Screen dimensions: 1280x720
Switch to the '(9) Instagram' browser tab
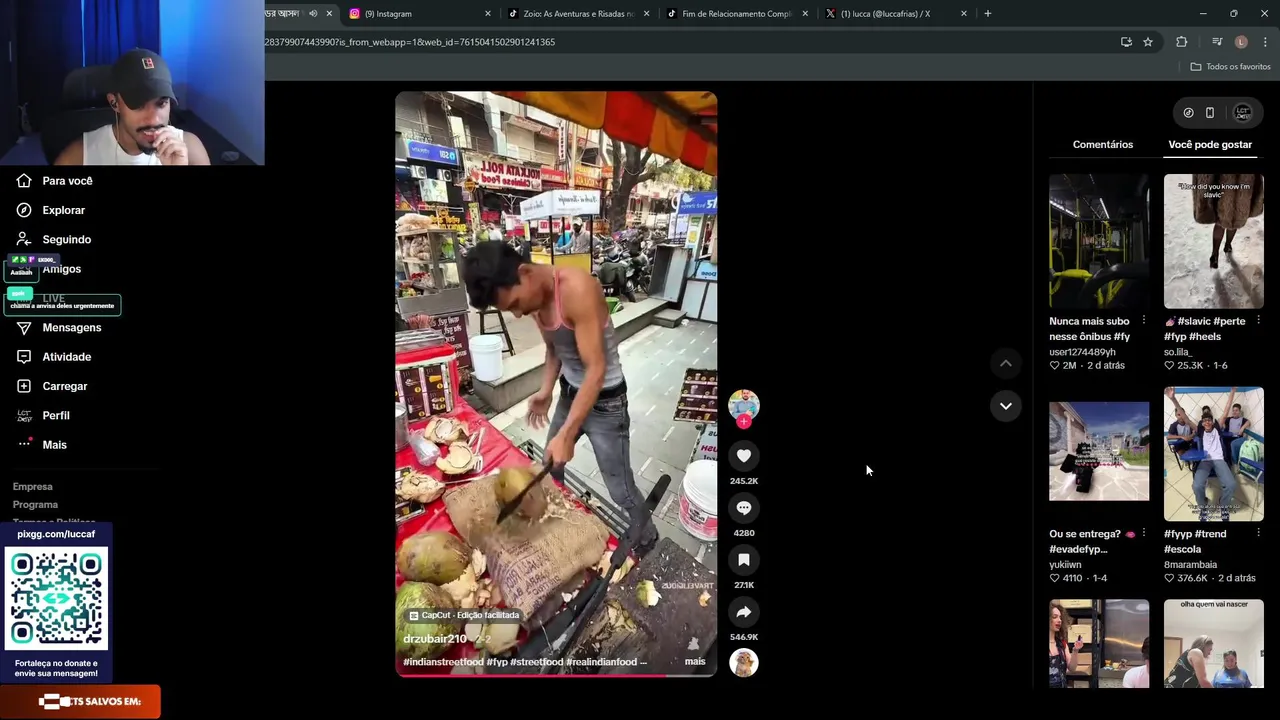(418, 14)
